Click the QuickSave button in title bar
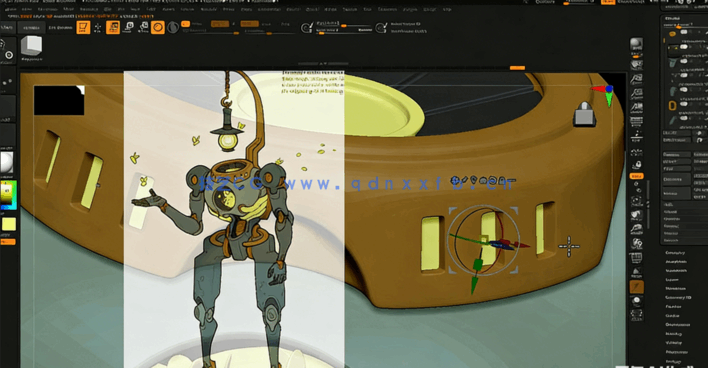708x368 pixels. [x=545, y=2]
